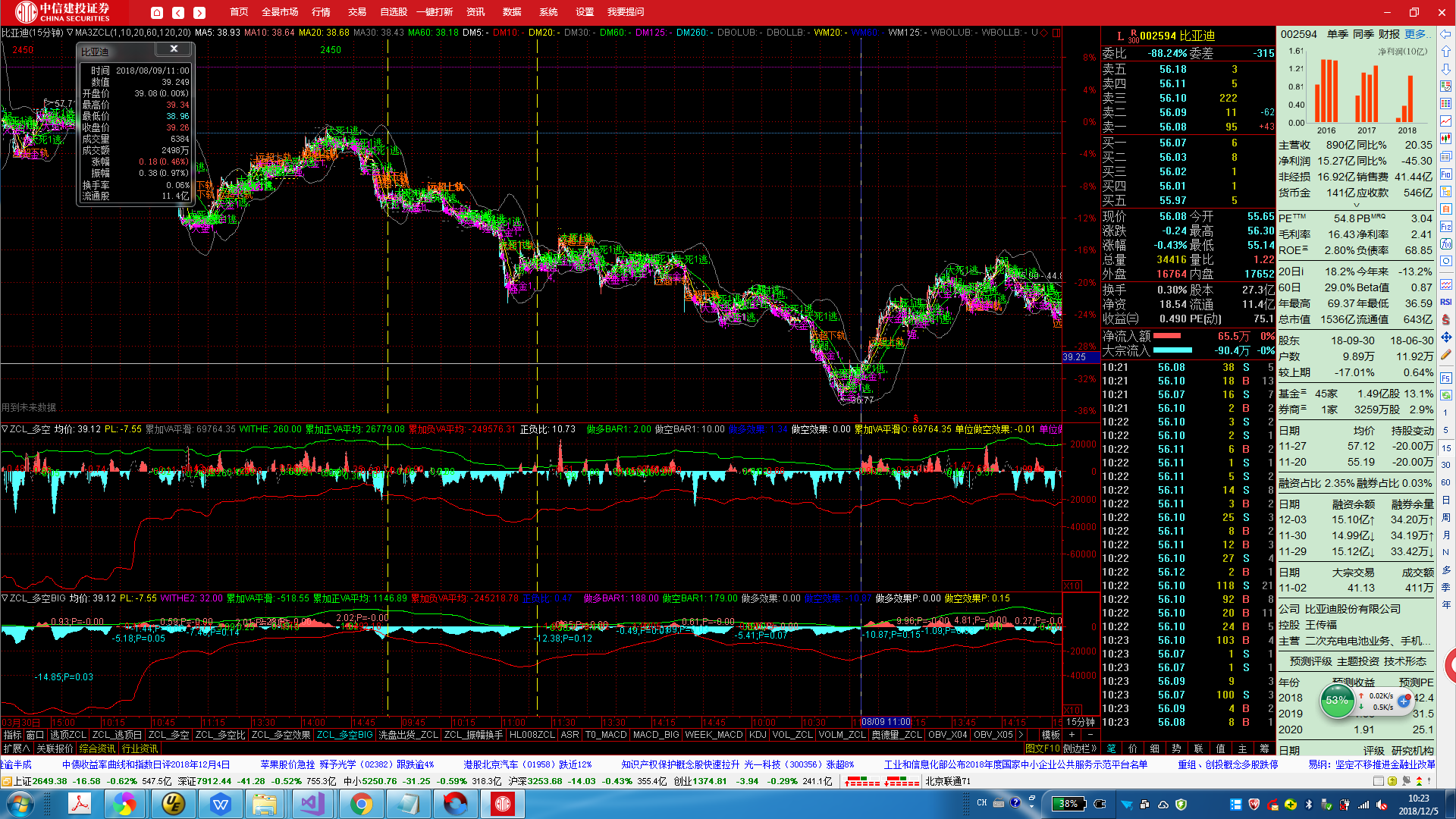This screenshot has height=819, width=1456.
Task: Switch to 5-minute period in sidebar
Action: coord(1446,430)
